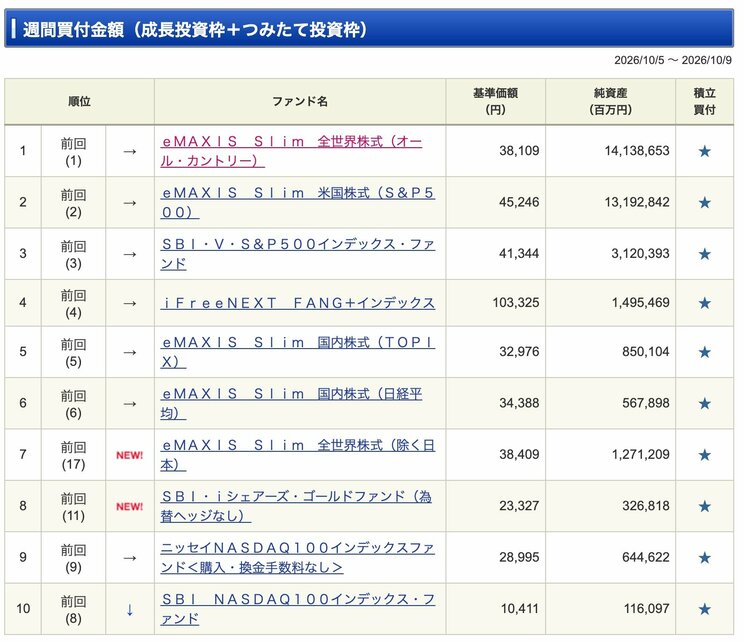Click base price value 41,344

tap(519, 253)
